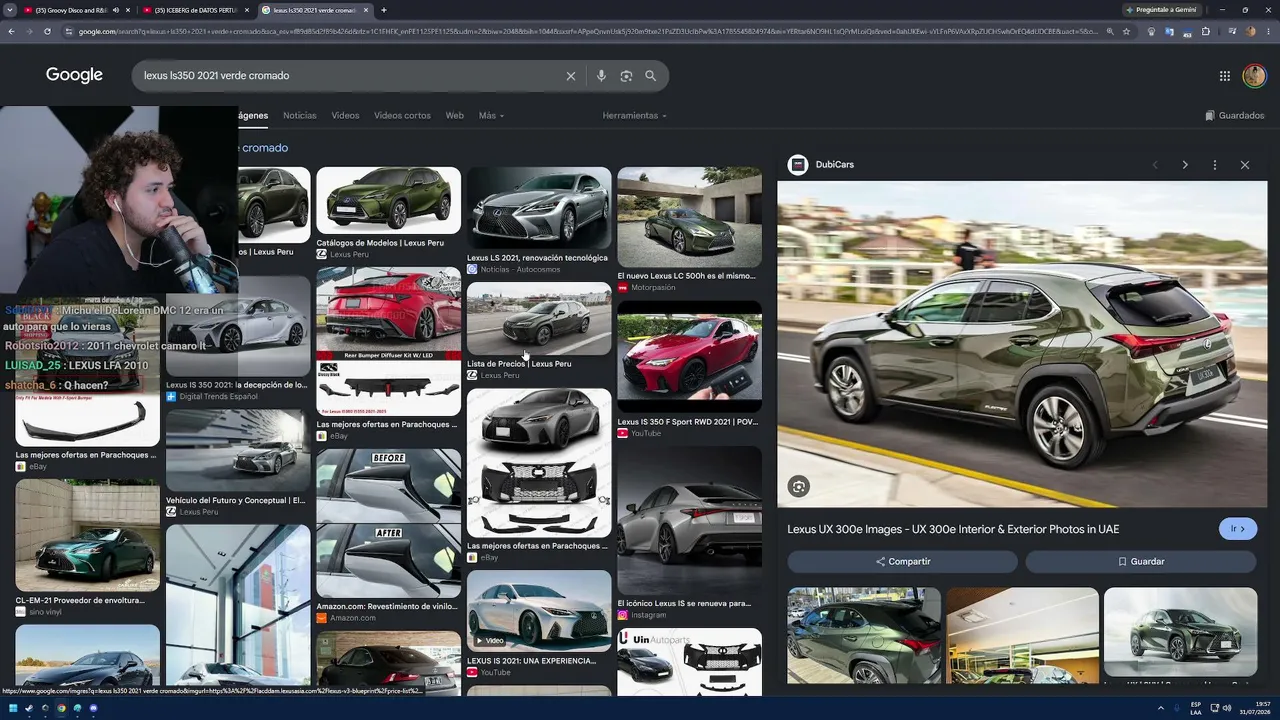Switch to the Videos cortos tab
The image size is (1280, 720).
coord(402,116)
